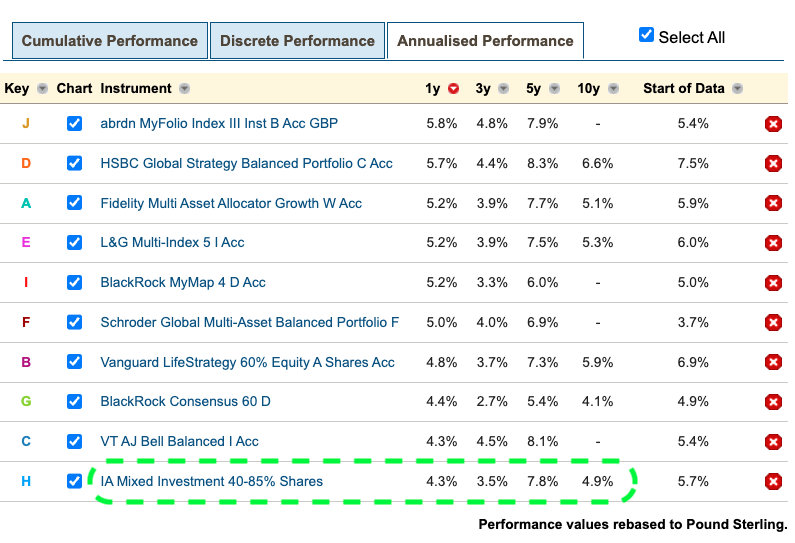Open HSBC Global Strategy Balanced Portfolio link
The height and width of the screenshot is (543, 795).
point(246,163)
